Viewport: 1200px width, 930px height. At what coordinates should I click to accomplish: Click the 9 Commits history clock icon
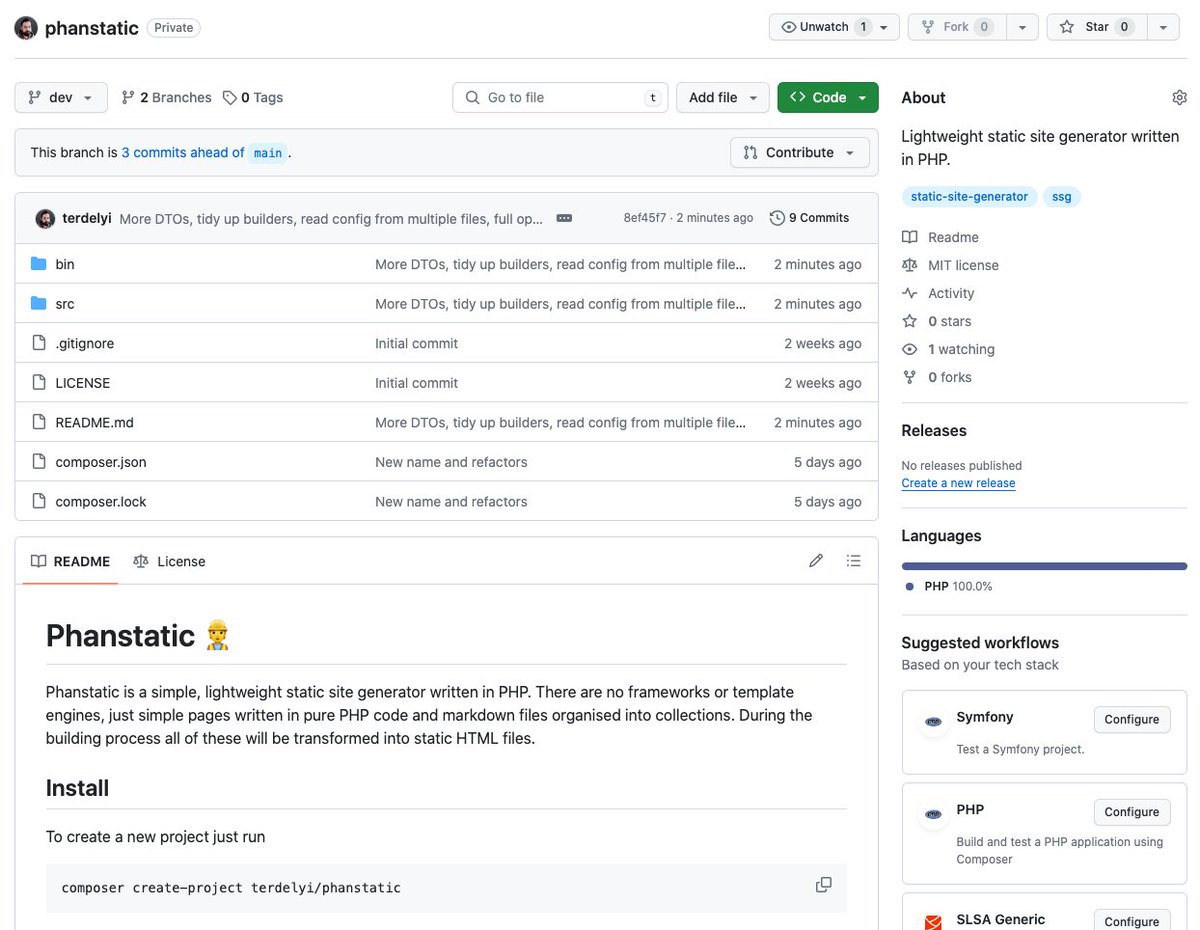pyautogui.click(x=777, y=218)
